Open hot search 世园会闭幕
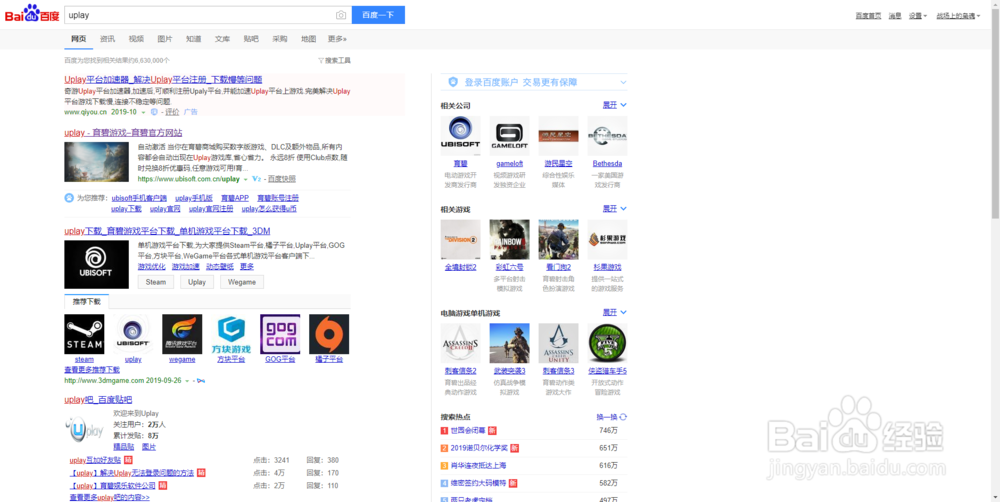Viewport: 1000px width, 502px height. (x=468, y=431)
